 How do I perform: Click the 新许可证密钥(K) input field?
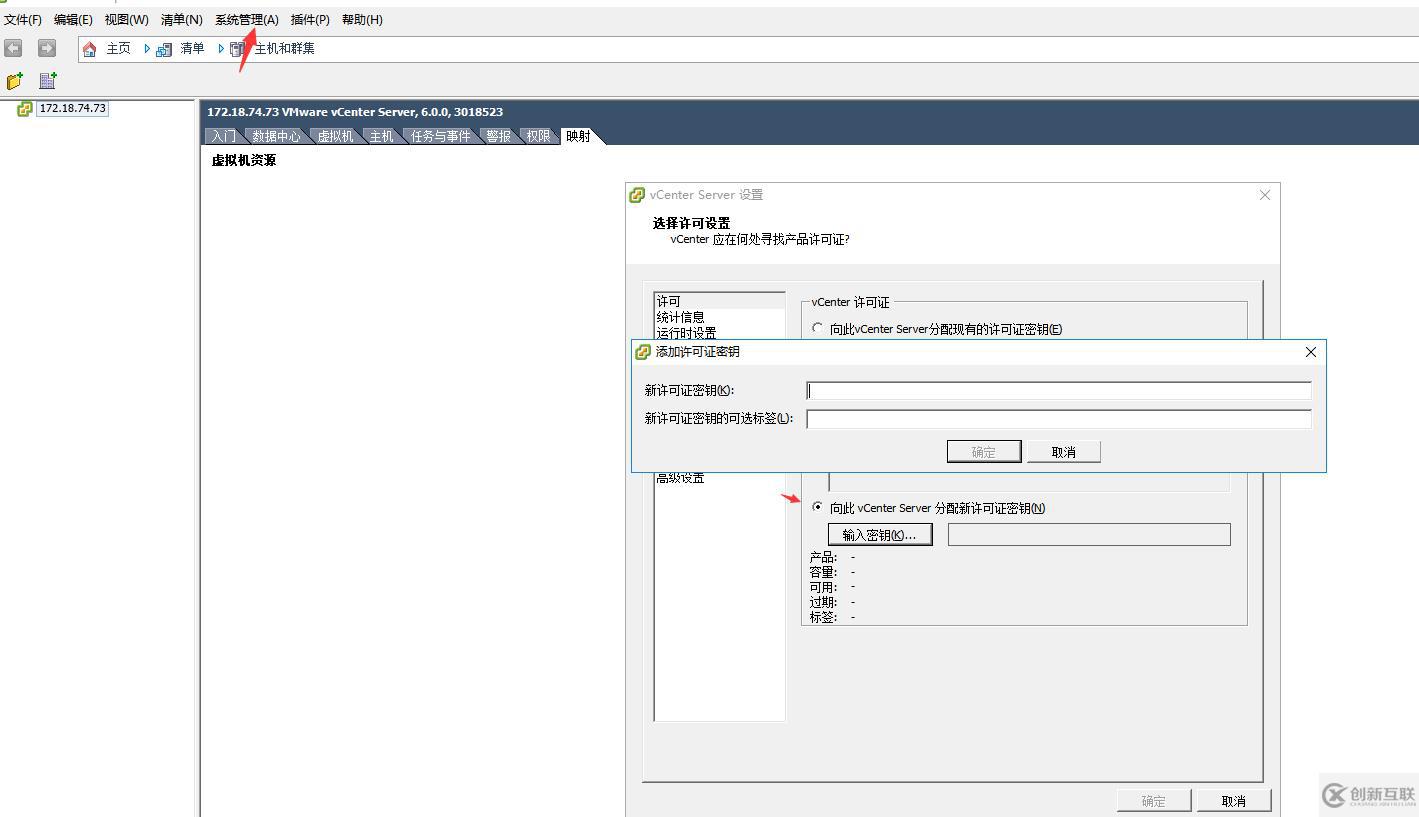coord(1059,390)
